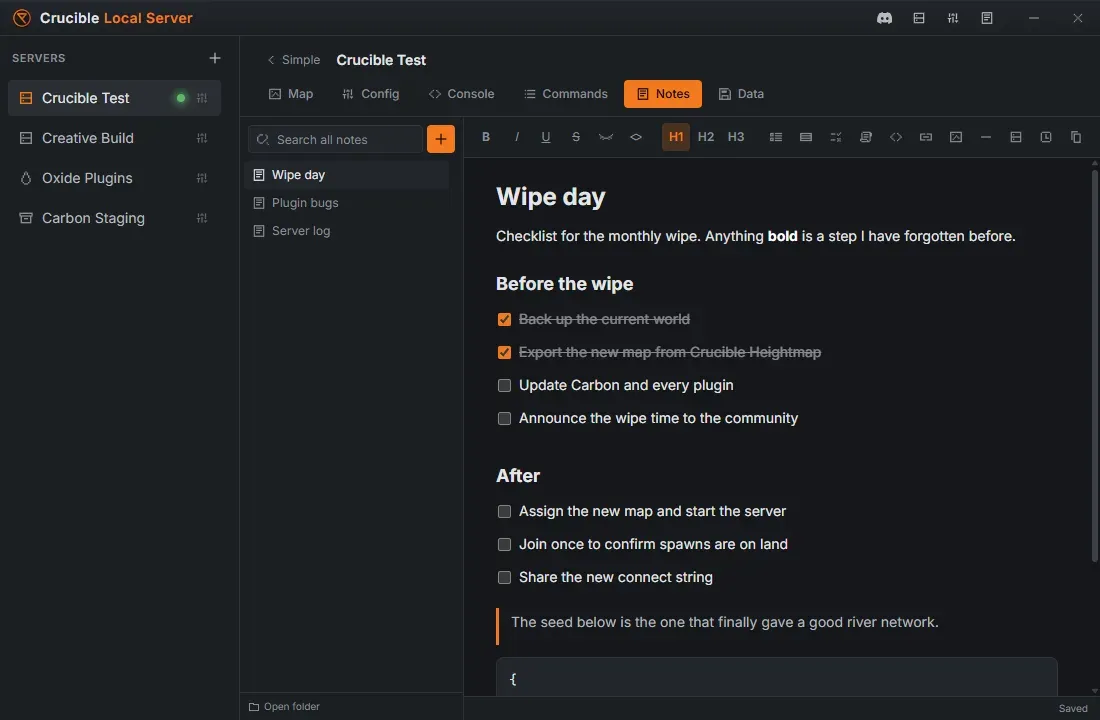This screenshot has height=720, width=1100.
Task: Insert a blockquote with the scroll icon
Action: pos(866,137)
